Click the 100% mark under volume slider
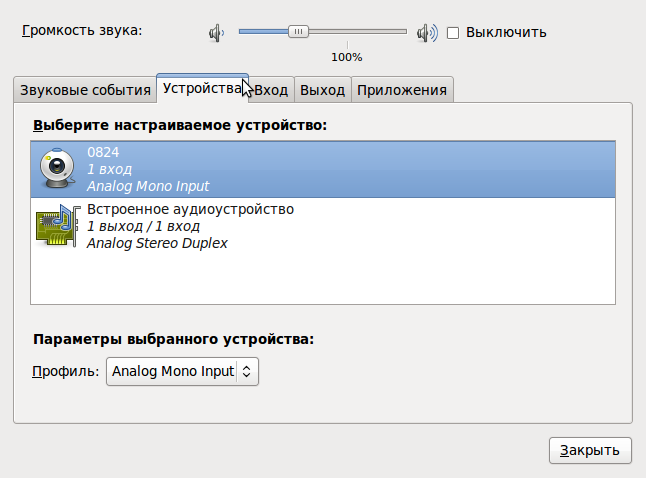Screen dimensions: 646x478 pos(346,57)
